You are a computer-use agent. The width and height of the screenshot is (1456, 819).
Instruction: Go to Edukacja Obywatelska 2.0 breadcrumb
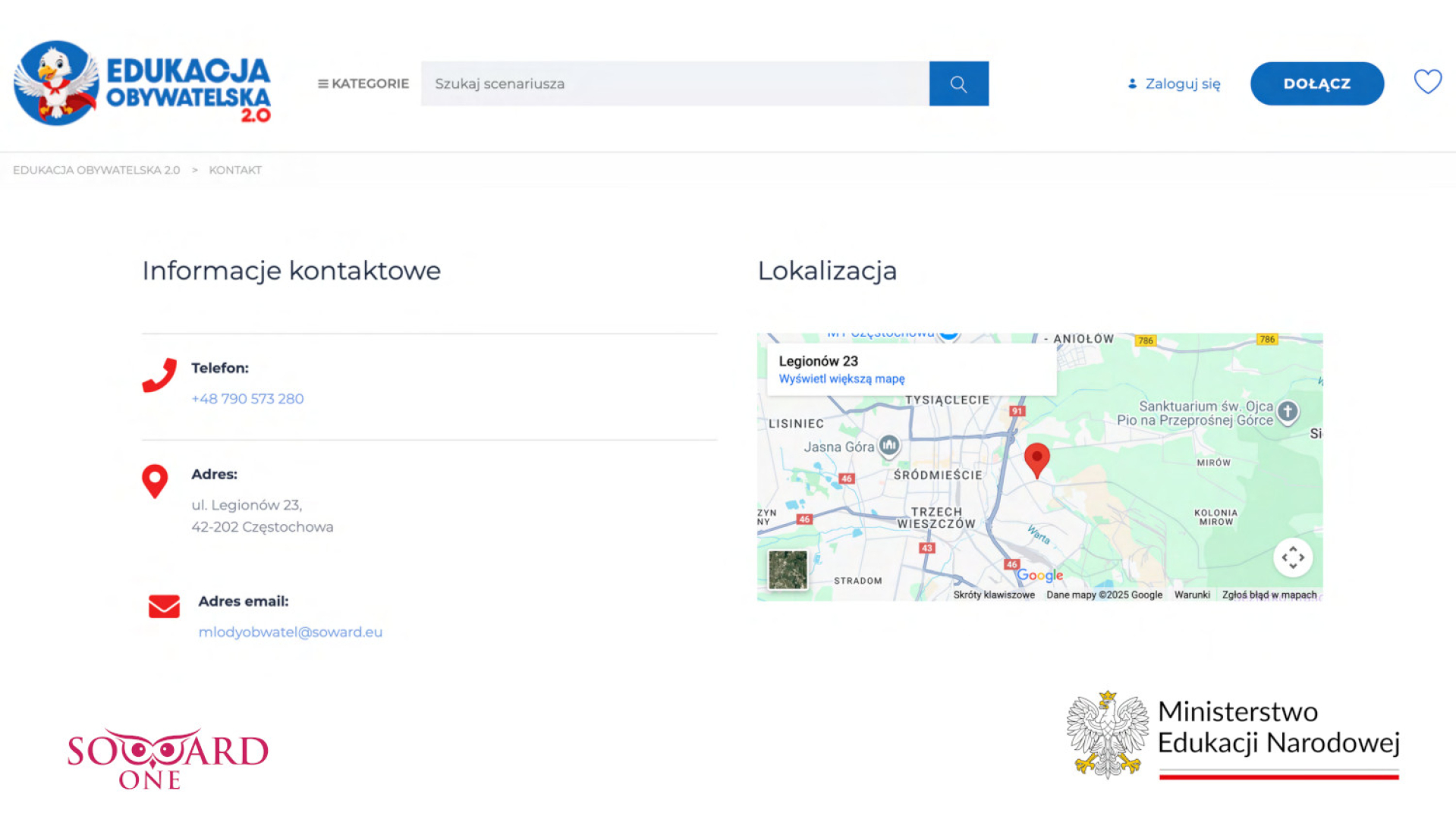[96, 170]
